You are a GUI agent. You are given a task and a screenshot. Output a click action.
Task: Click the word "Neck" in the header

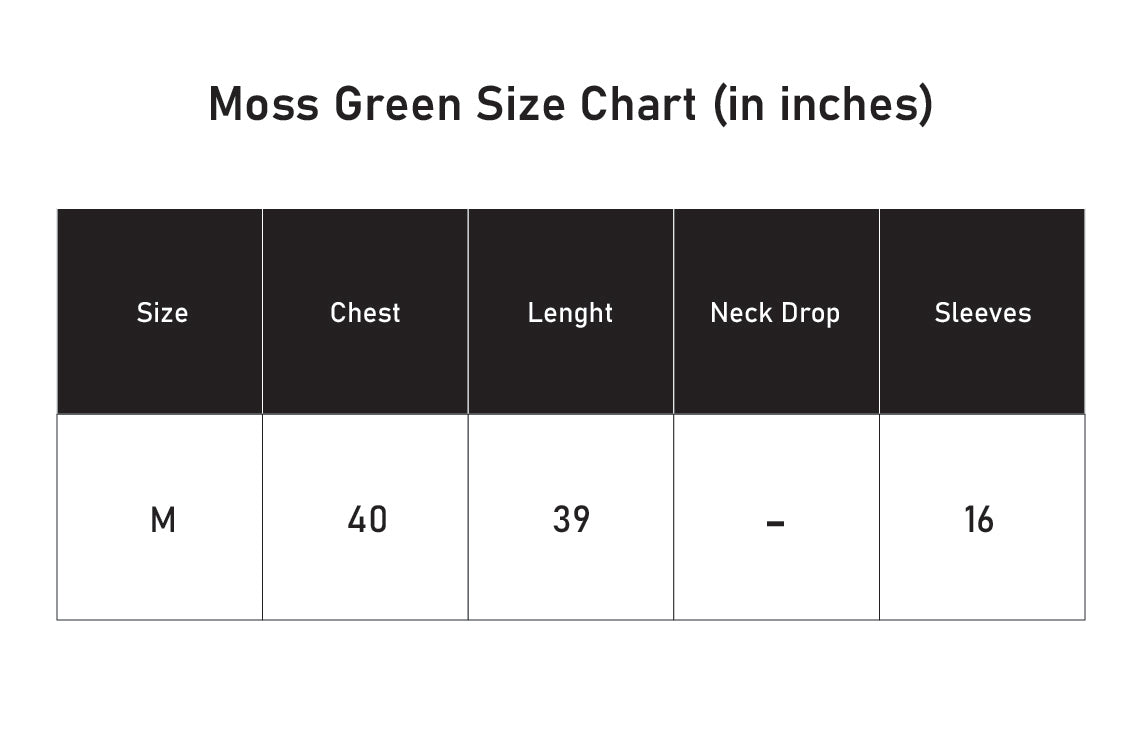[741, 313]
